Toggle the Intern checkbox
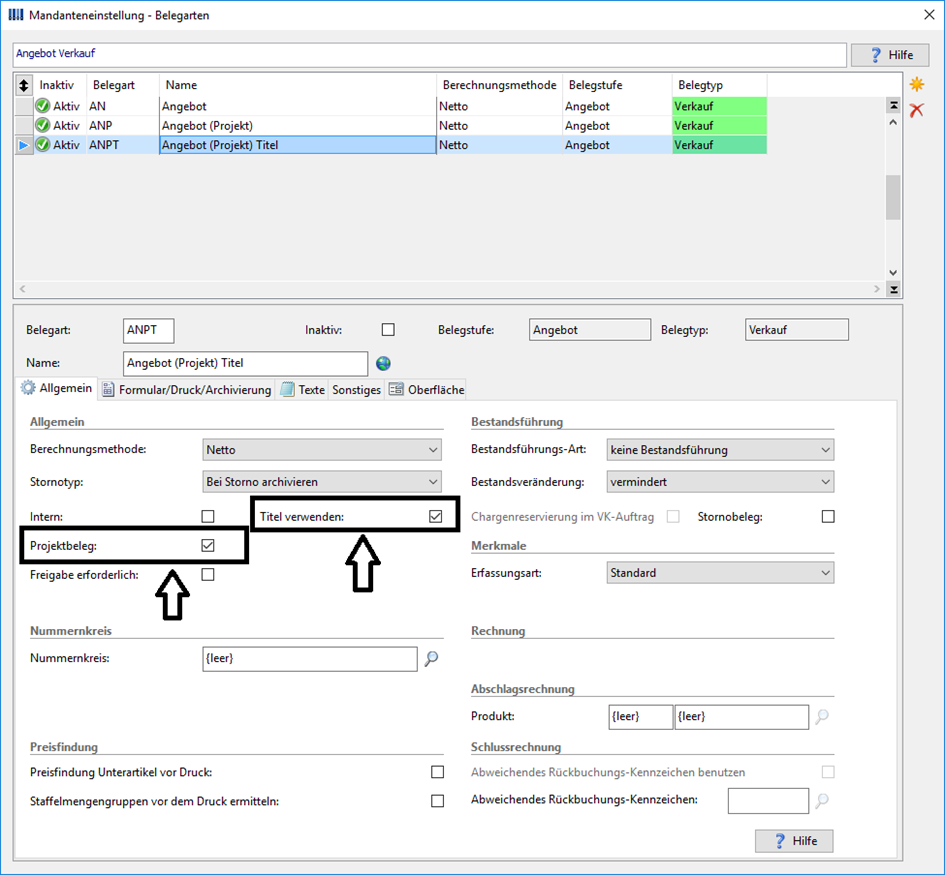This screenshot has height=875, width=945. pyautogui.click(x=208, y=516)
